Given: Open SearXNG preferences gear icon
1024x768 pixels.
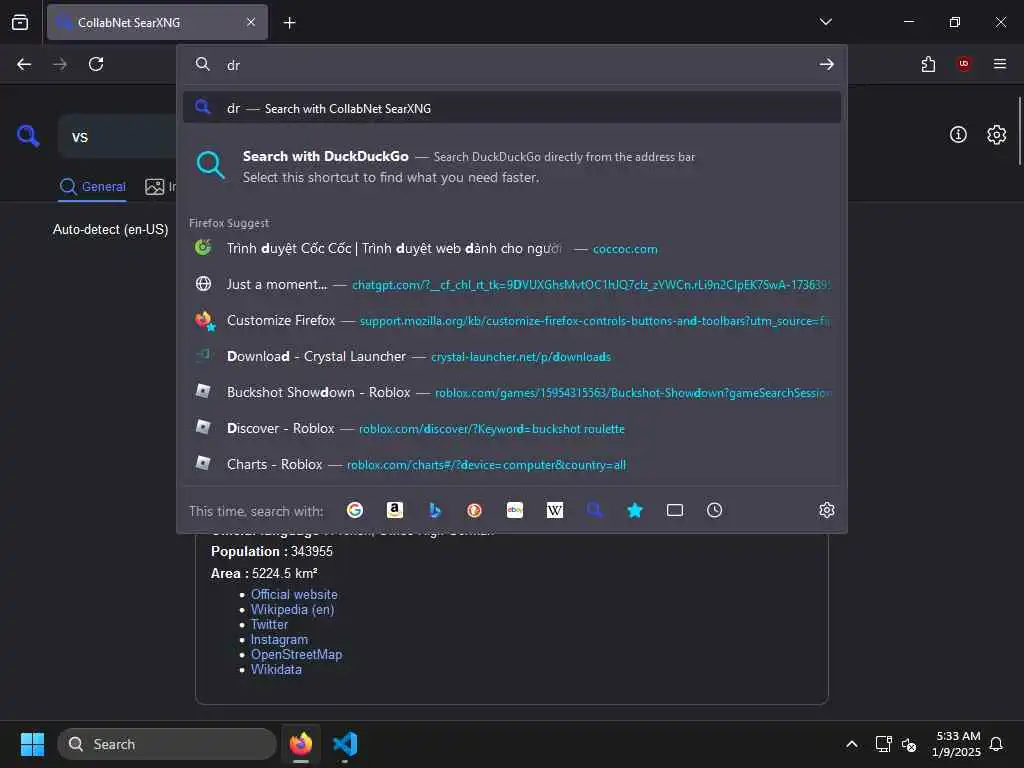Looking at the screenshot, I should (996, 135).
